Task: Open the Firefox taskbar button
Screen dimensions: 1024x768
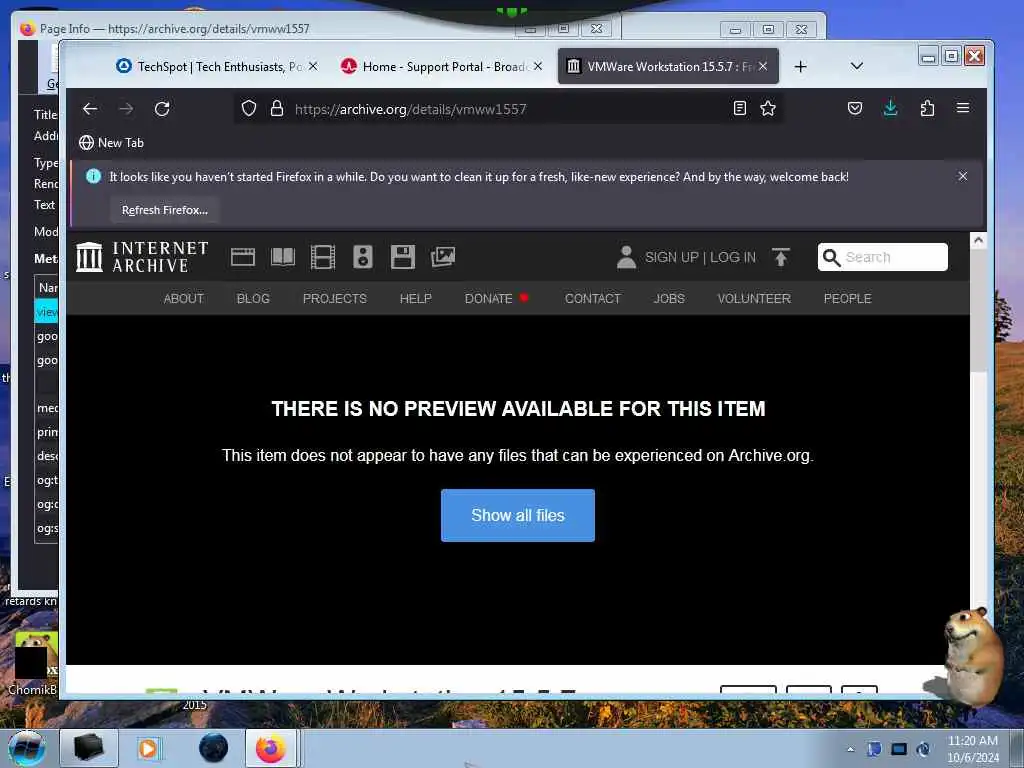Action: pos(271,748)
